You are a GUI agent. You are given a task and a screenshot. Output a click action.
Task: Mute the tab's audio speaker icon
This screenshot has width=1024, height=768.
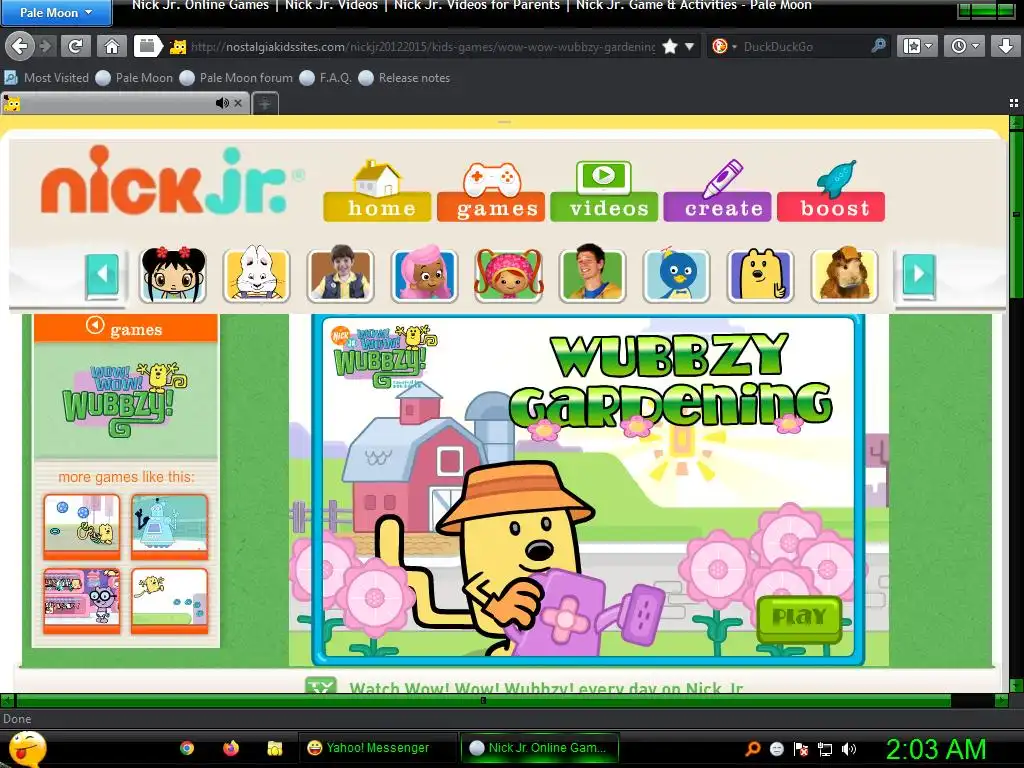click(222, 103)
